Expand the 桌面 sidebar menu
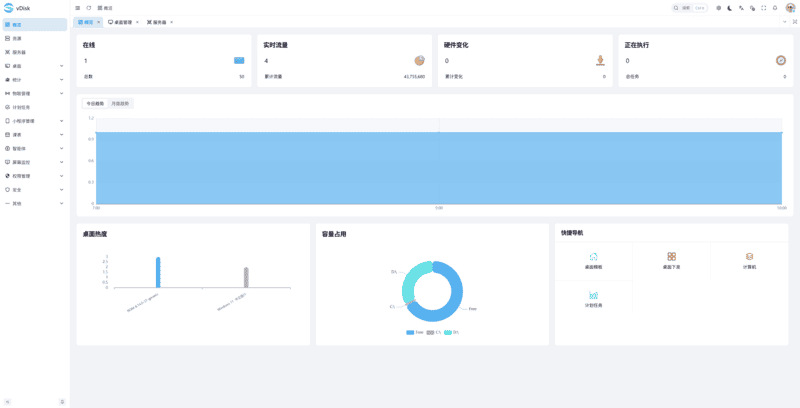 34,66
